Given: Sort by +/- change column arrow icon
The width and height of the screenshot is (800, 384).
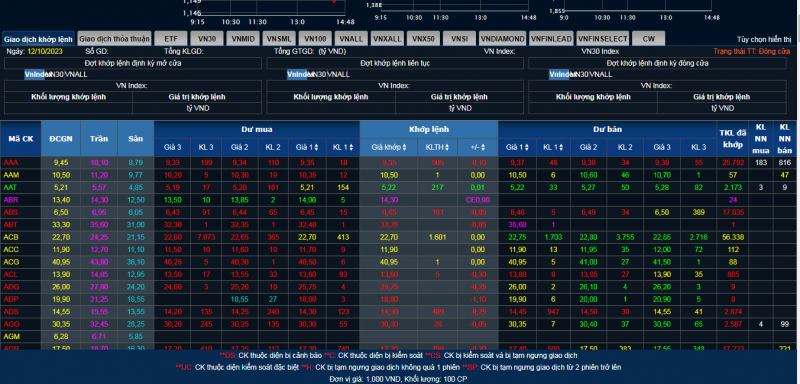Looking at the screenshot, I should 484,147.
